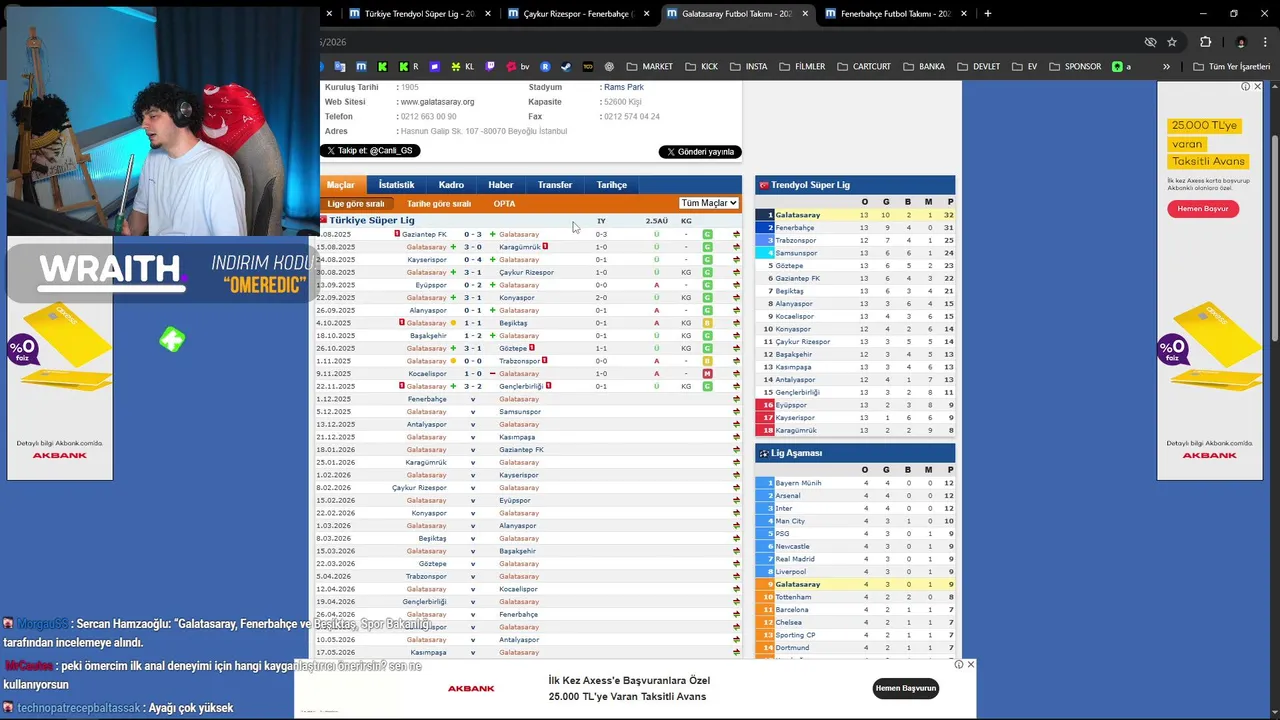Open Samsunspor in the 5.12.2025 fixture
The image size is (1280, 720).
[x=520, y=412]
